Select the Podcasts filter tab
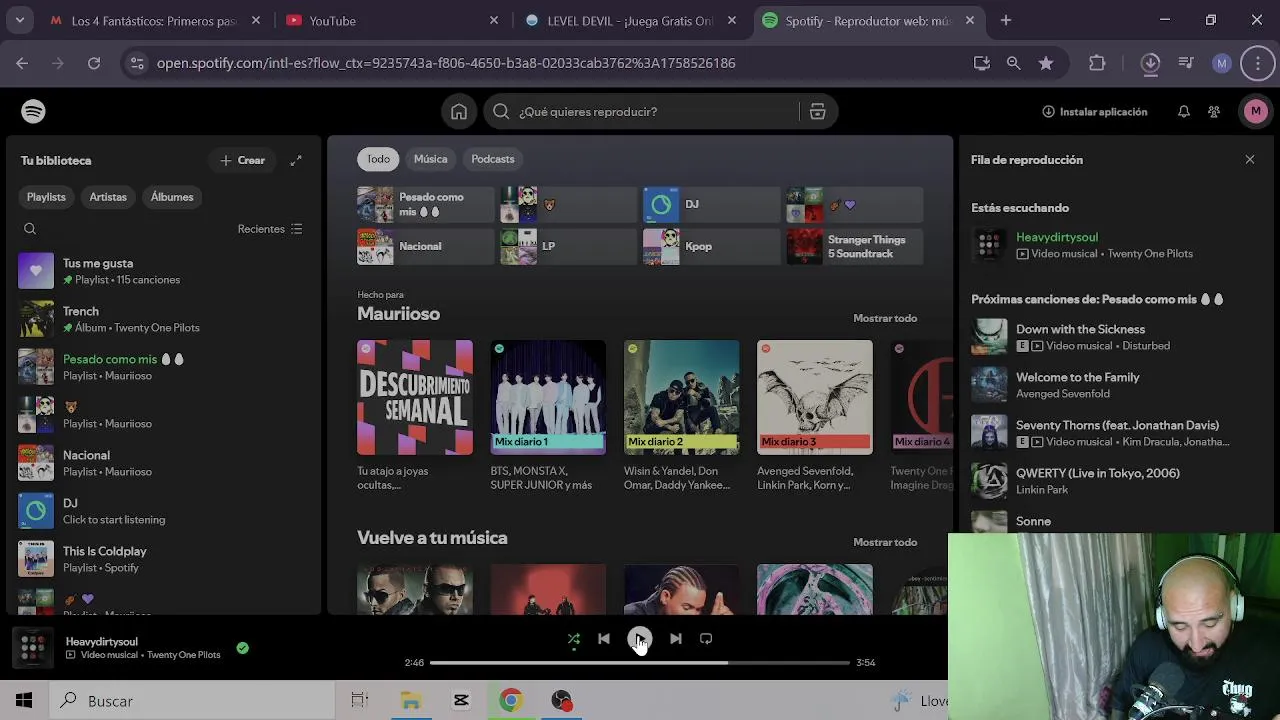 [x=493, y=159]
